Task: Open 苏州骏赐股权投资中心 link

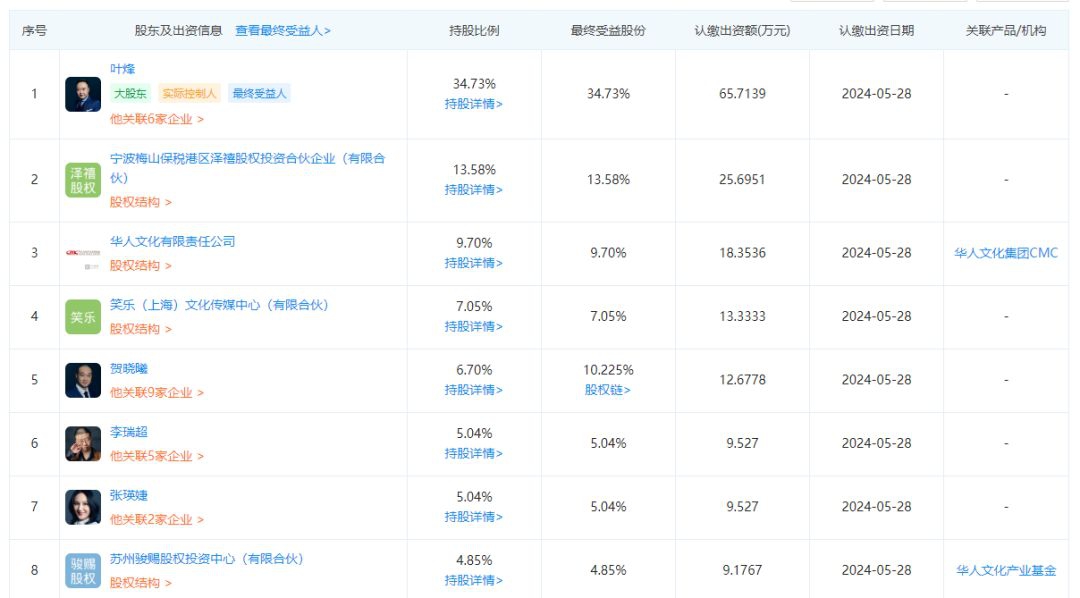Action: pos(207,559)
